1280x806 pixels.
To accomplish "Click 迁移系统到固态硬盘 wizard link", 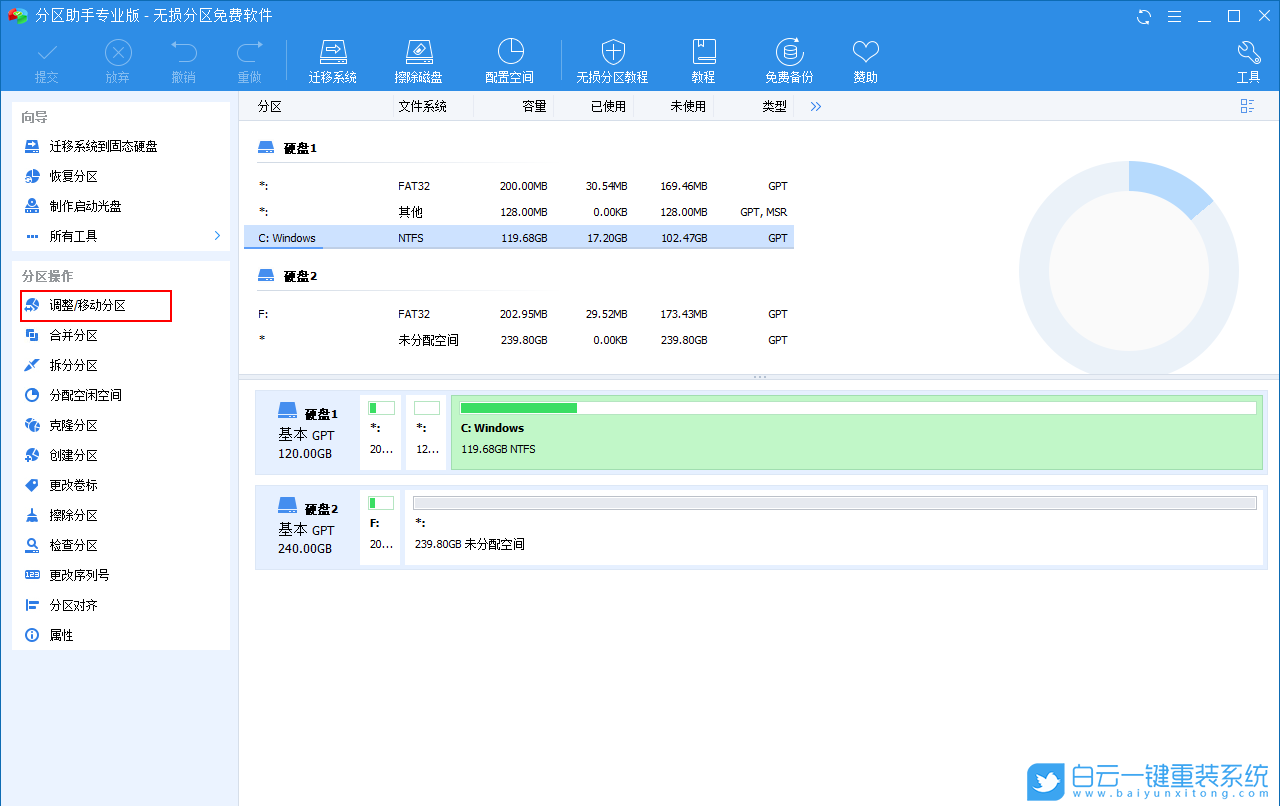I will (103, 146).
